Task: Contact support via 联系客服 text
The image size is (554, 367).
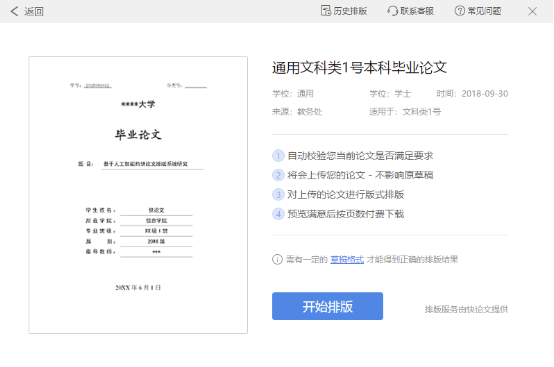Action: 417,11
